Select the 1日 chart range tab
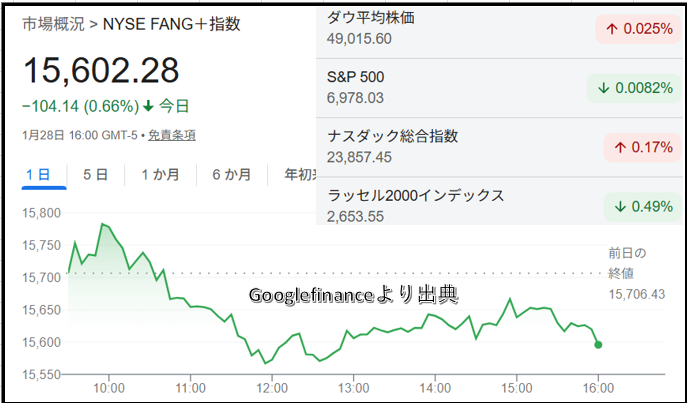This screenshot has width=687, height=403. point(38,174)
